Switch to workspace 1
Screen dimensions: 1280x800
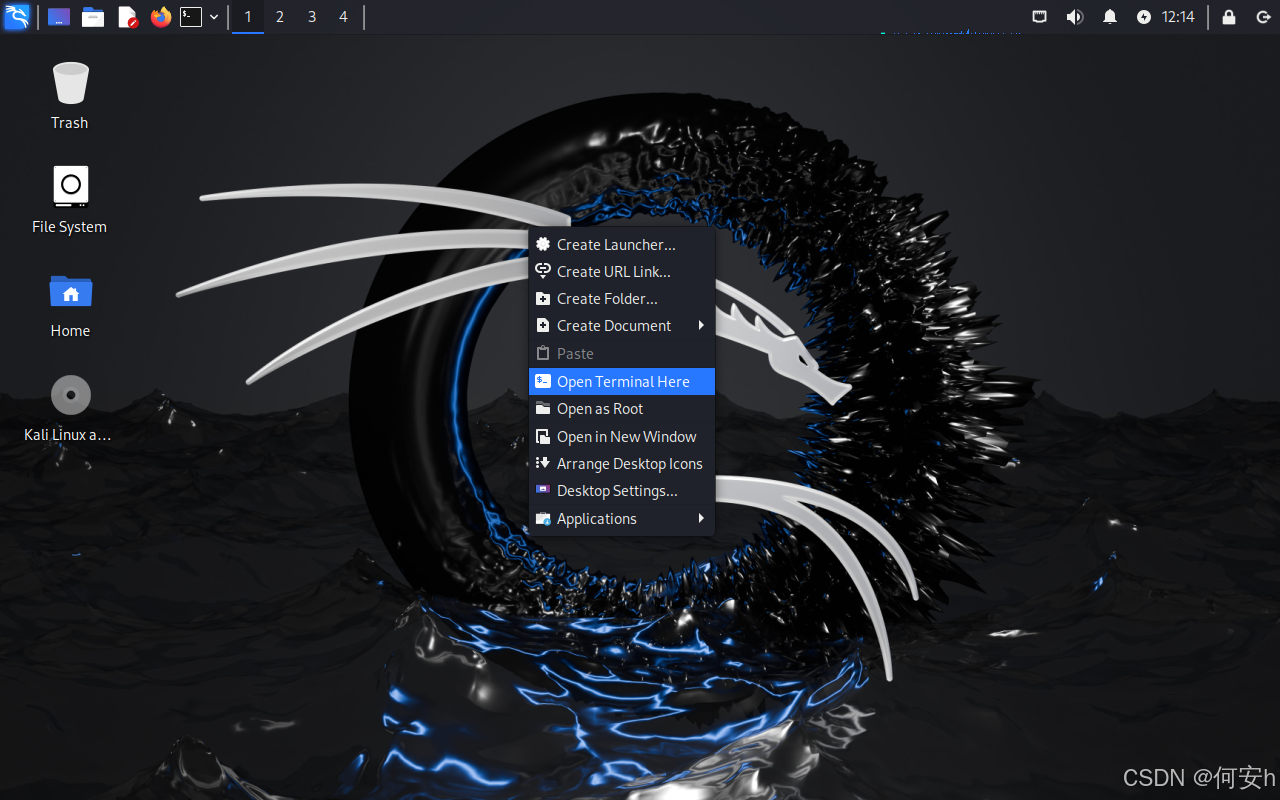coord(248,17)
